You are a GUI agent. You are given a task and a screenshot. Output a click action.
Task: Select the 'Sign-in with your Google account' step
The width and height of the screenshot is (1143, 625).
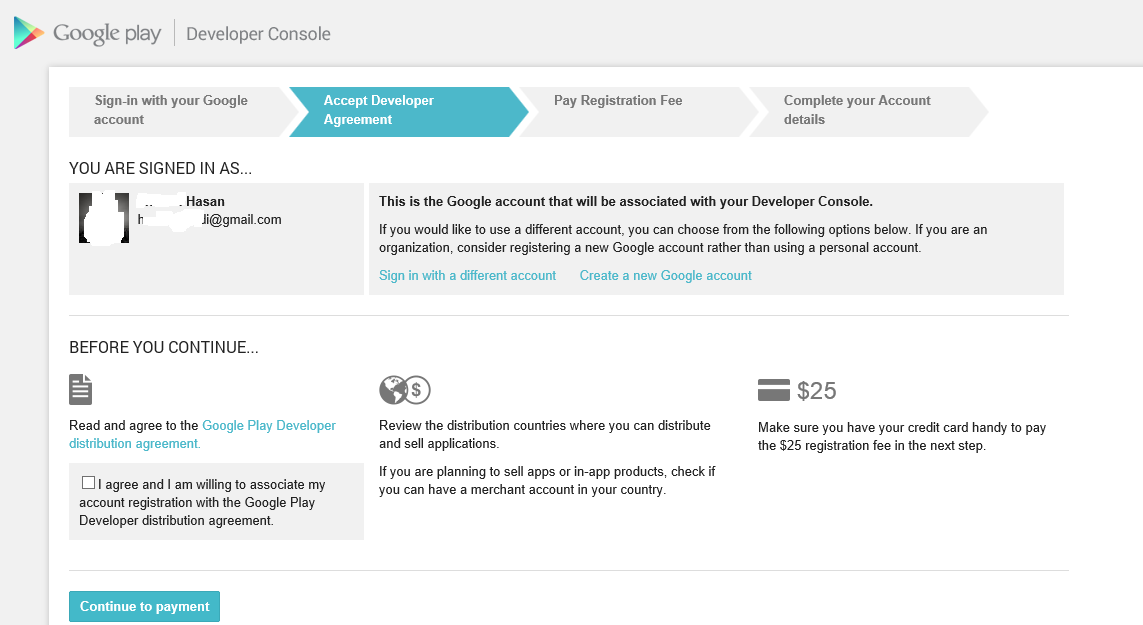[170, 110]
